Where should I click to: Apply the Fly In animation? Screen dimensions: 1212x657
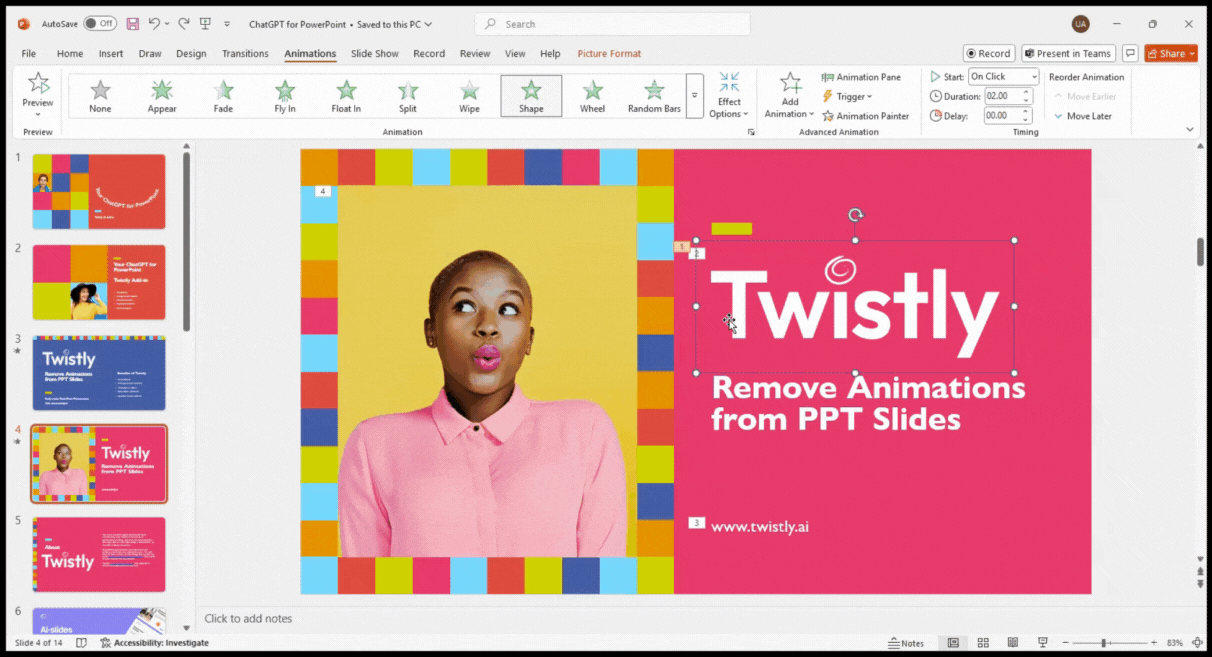pos(285,96)
